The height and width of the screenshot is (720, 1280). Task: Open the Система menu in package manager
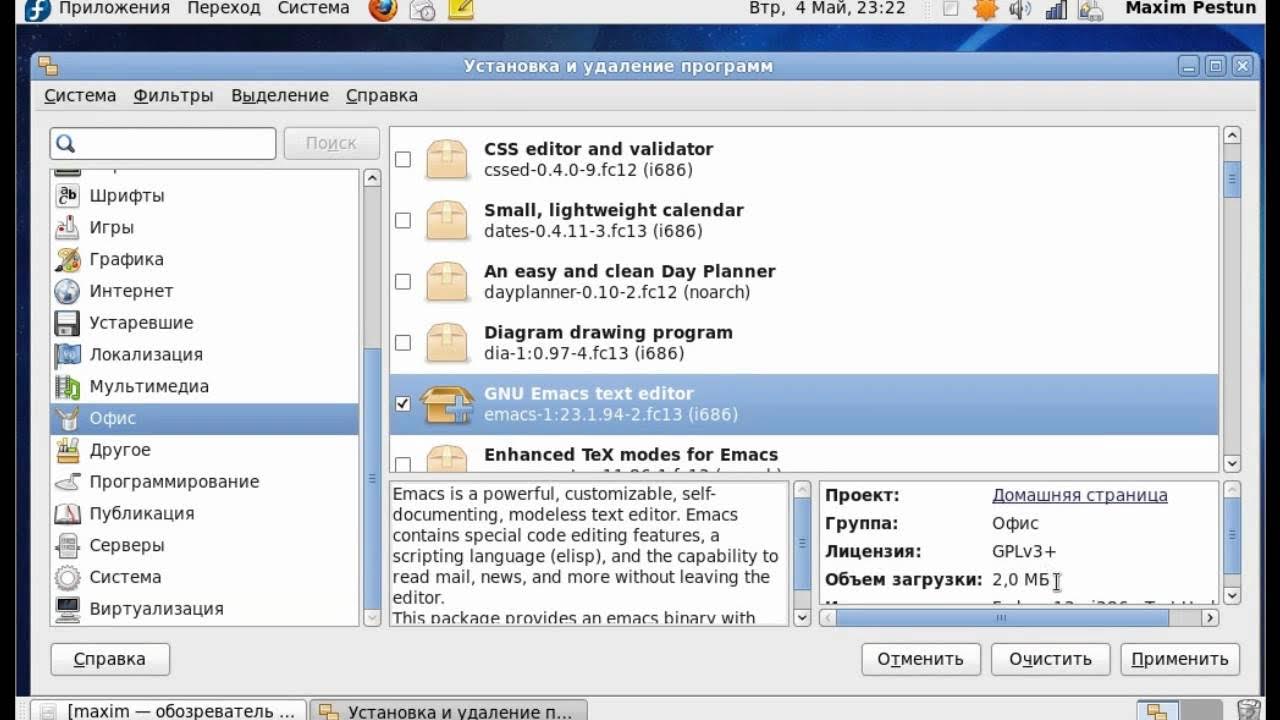coord(80,96)
